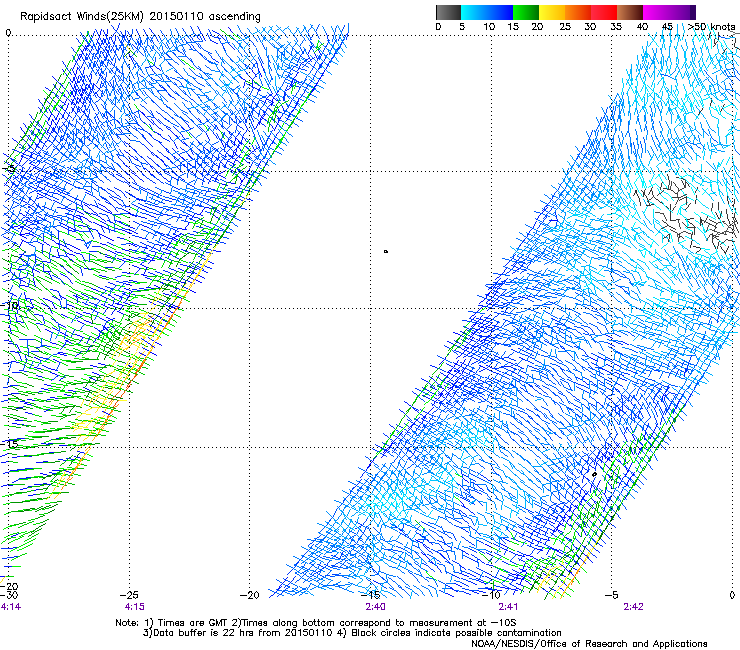
Task: Click the longitude '-5' label on bottom axis
Action: pos(612,595)
